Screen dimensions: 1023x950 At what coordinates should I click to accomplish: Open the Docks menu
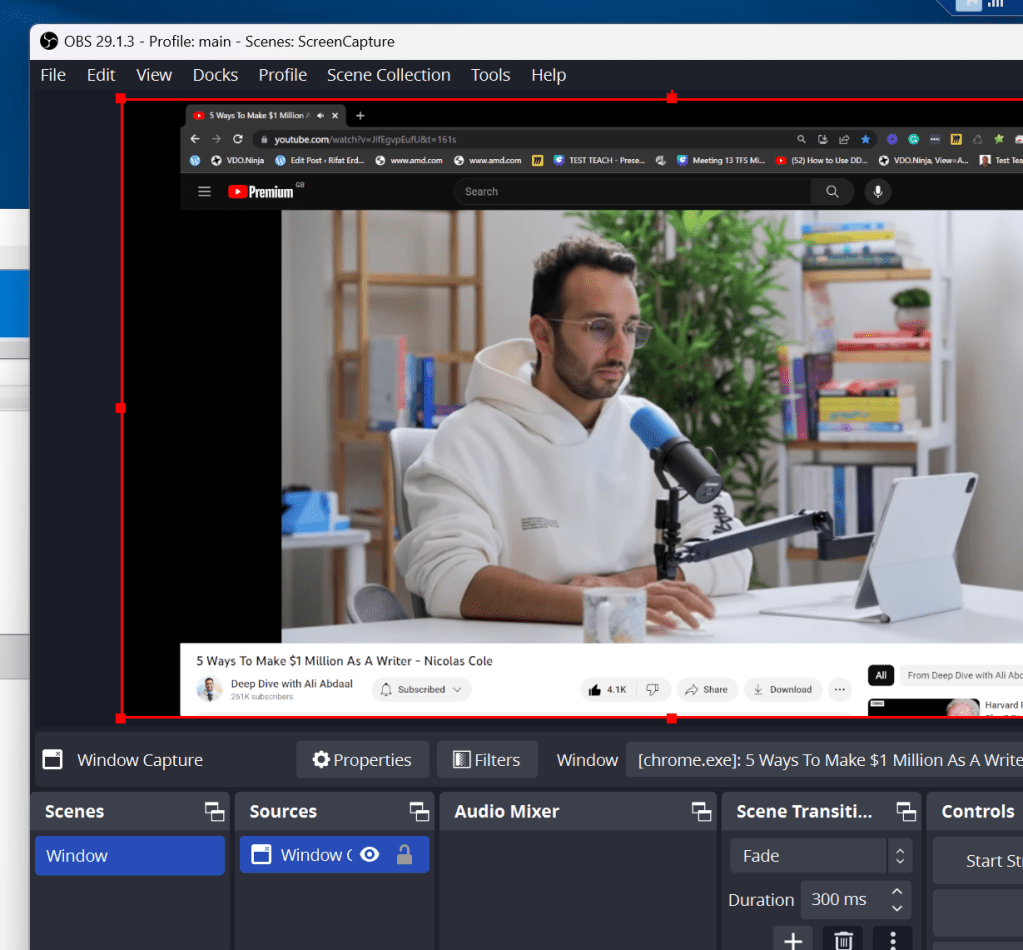(215, 75)
